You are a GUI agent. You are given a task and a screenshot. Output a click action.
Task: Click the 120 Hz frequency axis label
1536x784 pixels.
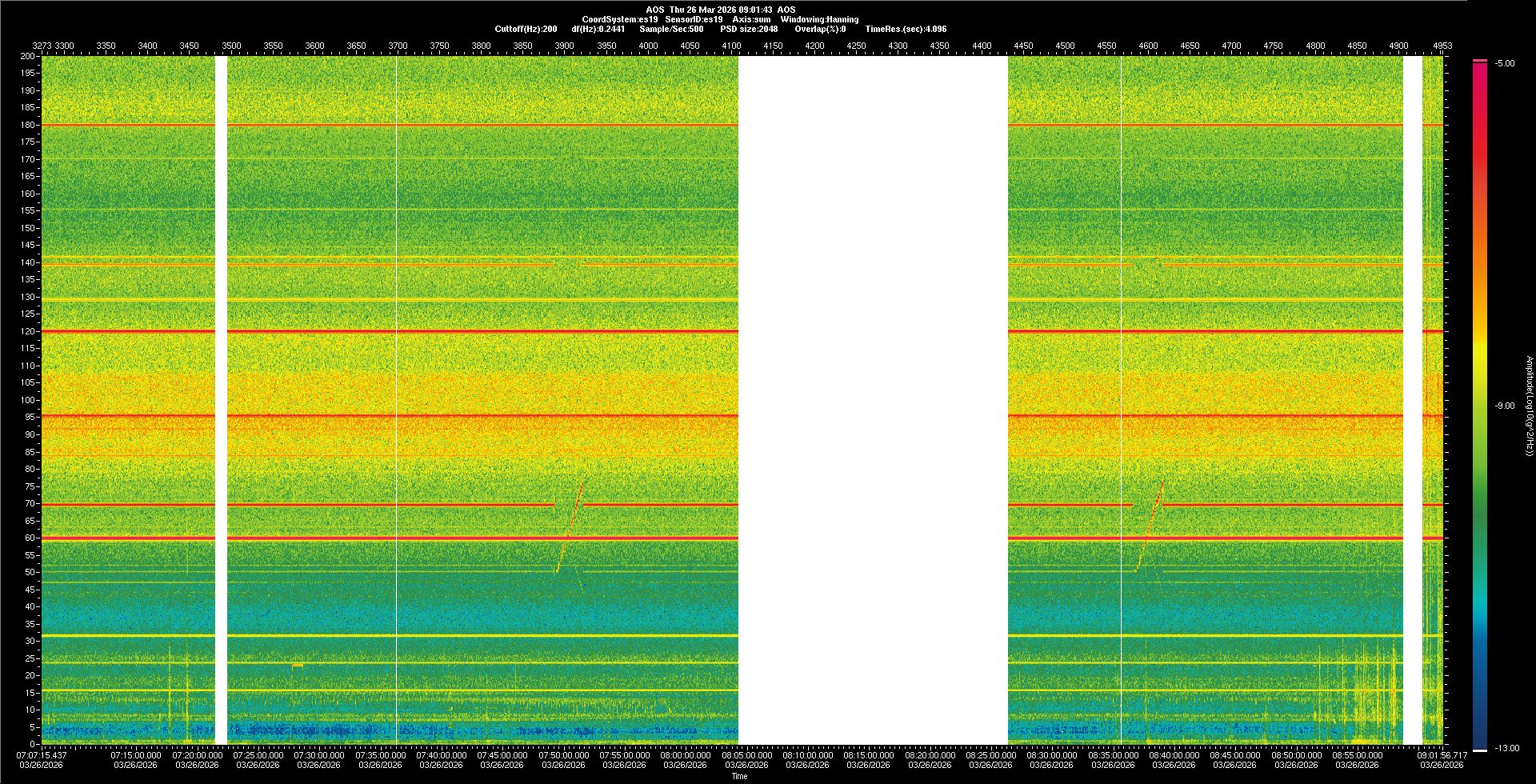[29, 331]
